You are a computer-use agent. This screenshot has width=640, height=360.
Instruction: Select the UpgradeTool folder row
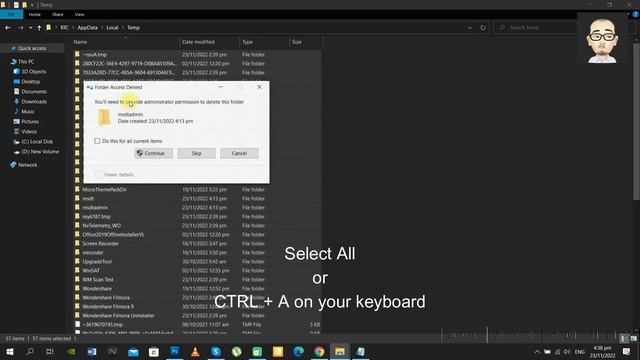coord(197,261)
